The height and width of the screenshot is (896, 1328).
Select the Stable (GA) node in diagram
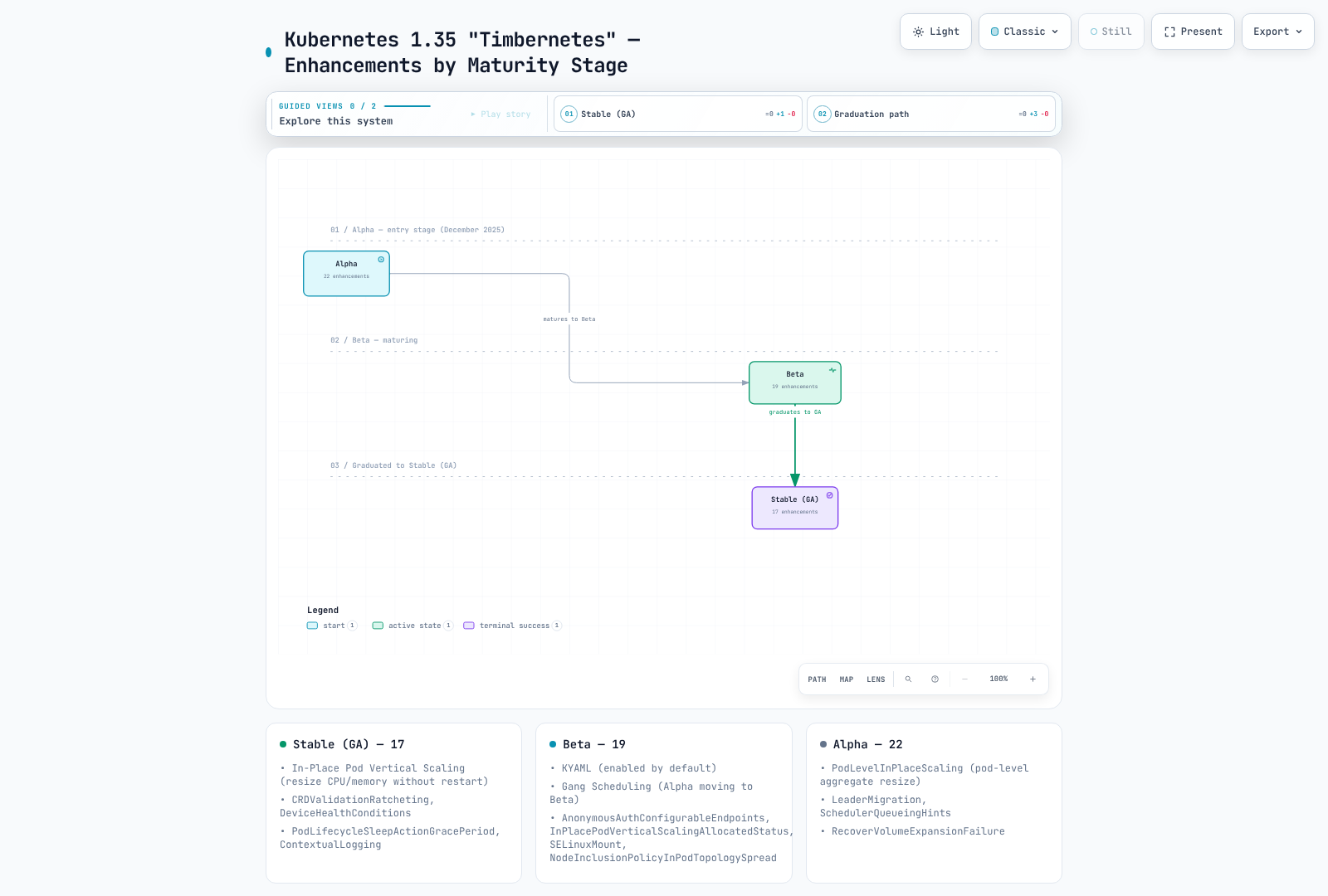pos(795,508)
